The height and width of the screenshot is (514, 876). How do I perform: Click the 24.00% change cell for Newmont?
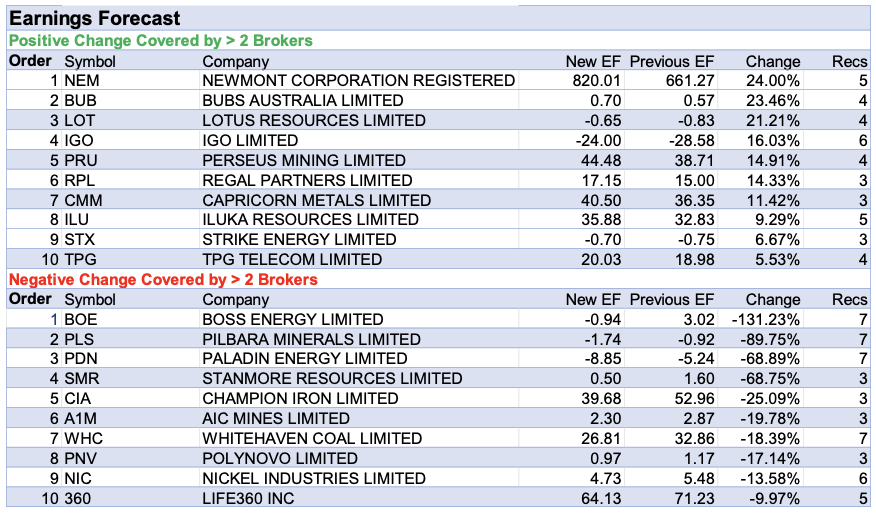[774, 81]
